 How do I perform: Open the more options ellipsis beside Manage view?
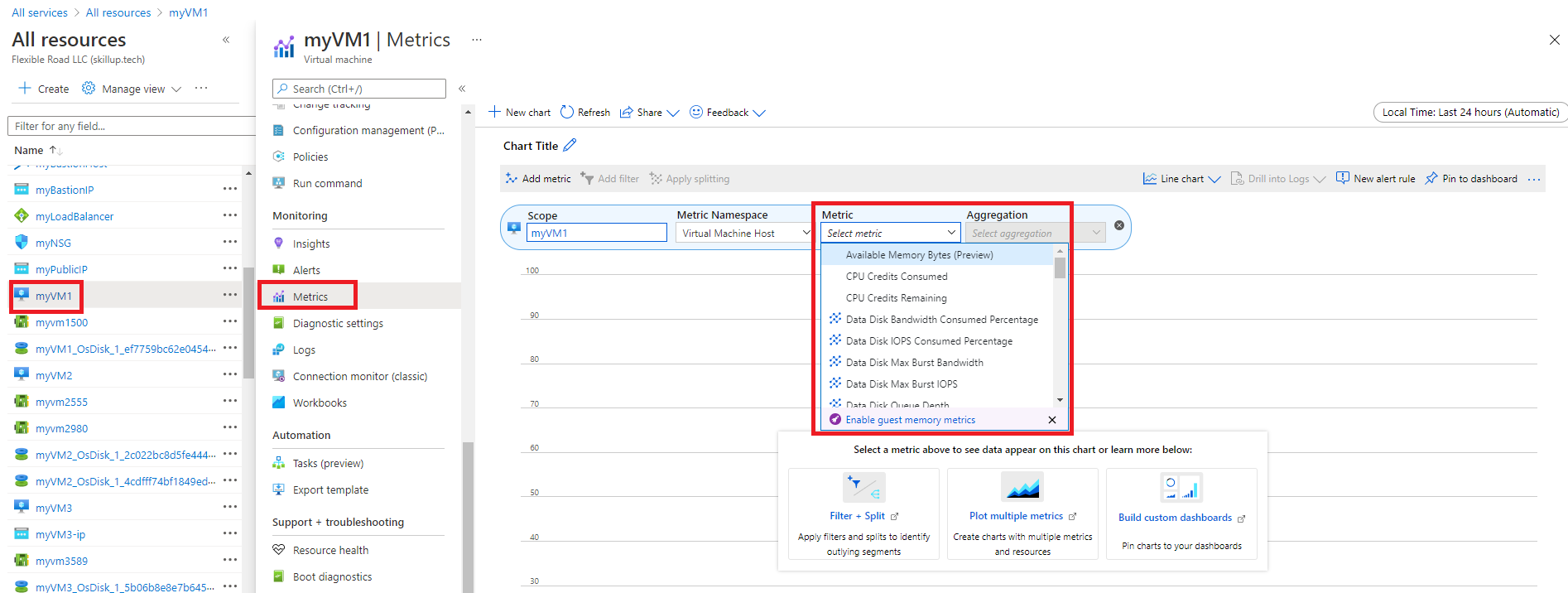tap(201, 88)
